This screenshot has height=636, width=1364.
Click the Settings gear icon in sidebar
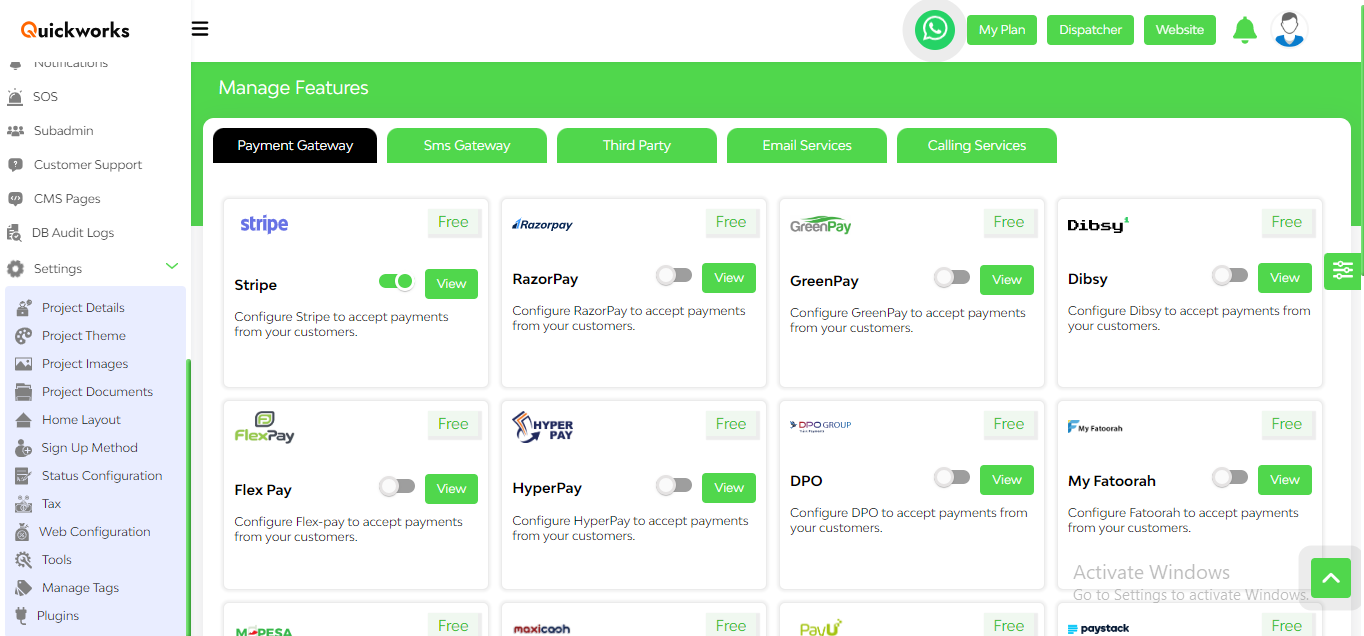coord(15,269)
